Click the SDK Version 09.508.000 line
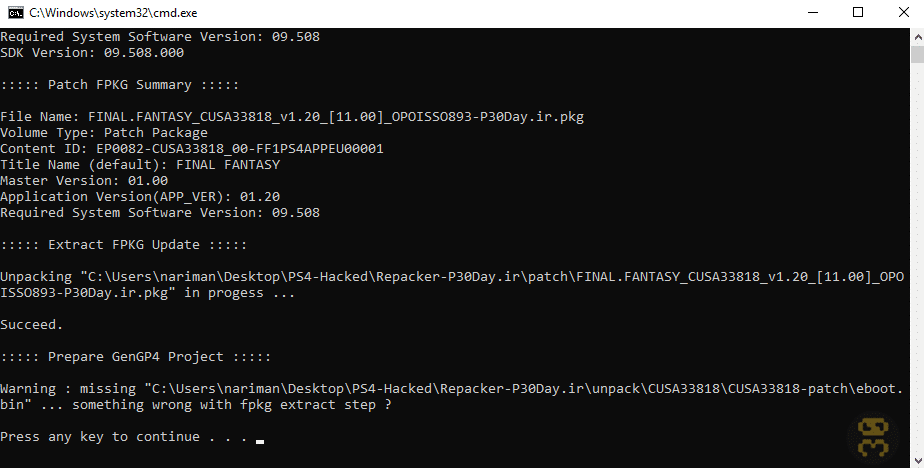The width and height of the screenshot is (924, 468). [92, 52]
